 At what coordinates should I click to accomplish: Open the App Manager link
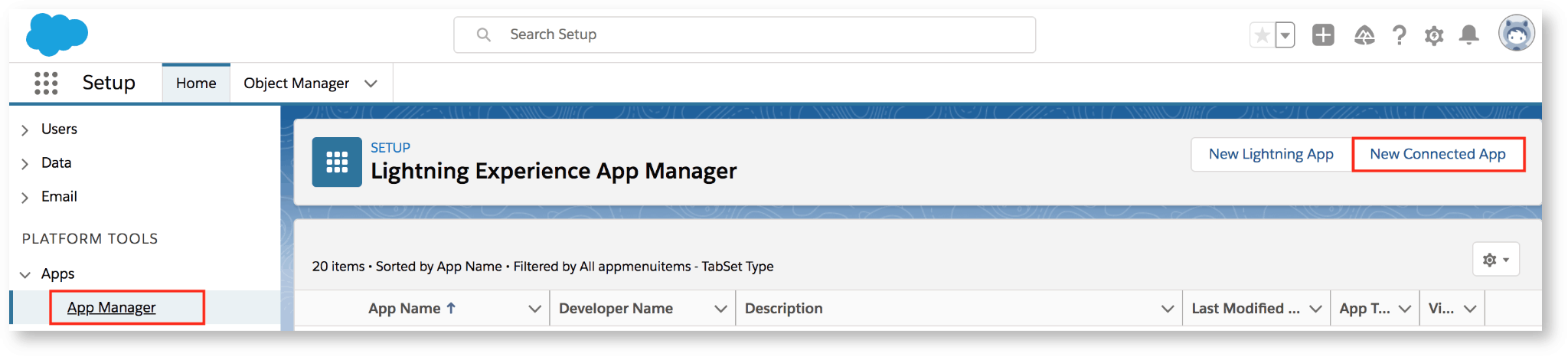[111, 307]
